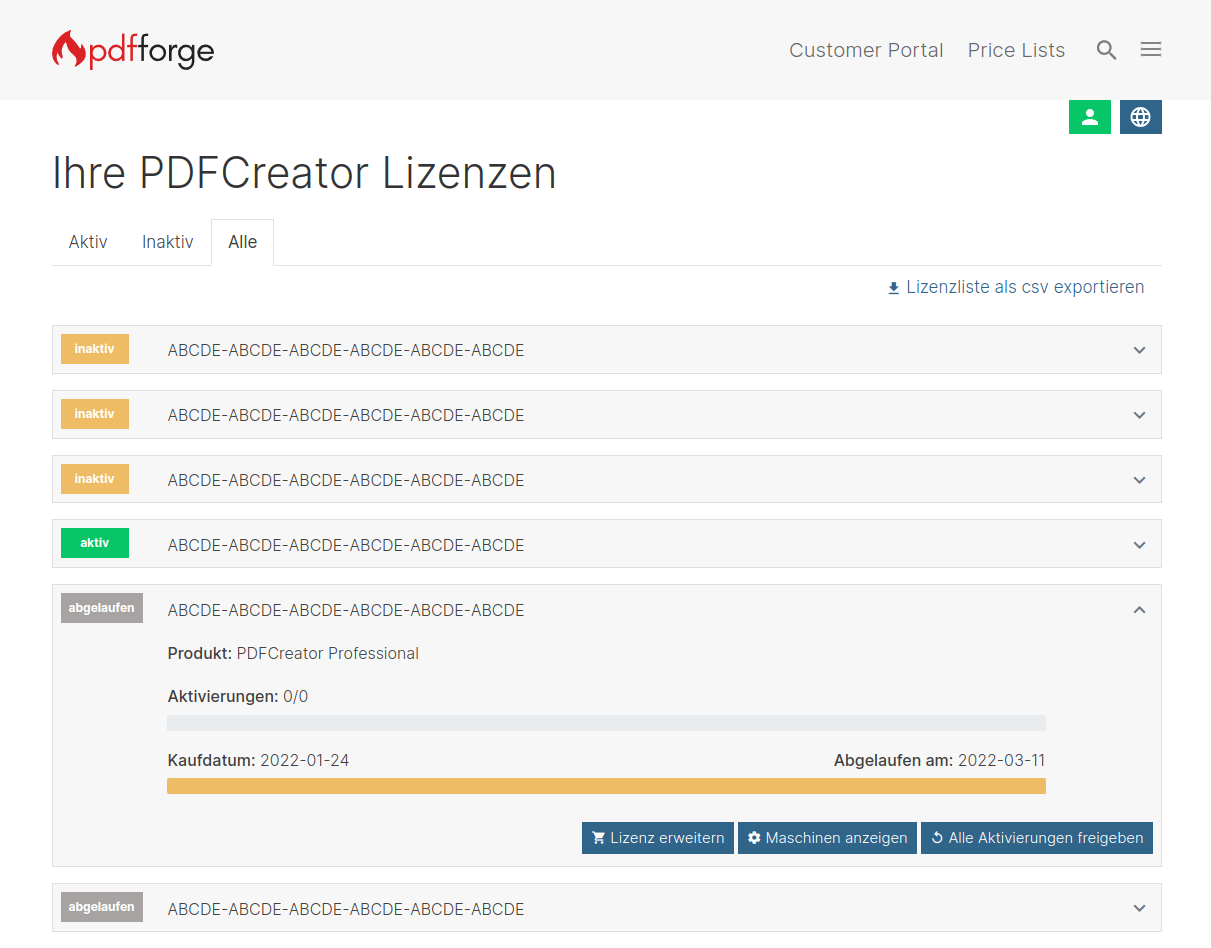Image resolution: width=1211 pixels, height=948 pixels.
Task: Open Customer Portal navigation item
Action: [x=866, y=50]
